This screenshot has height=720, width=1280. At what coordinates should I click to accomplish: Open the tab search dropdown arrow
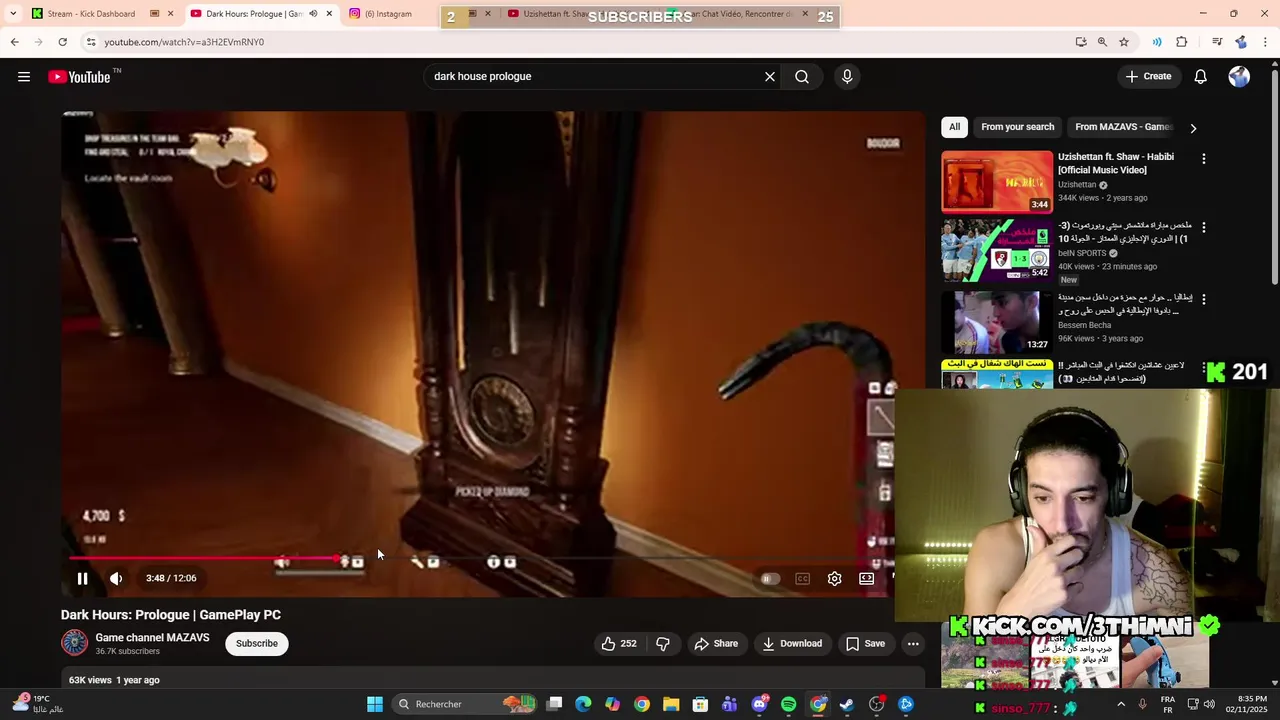13,14
